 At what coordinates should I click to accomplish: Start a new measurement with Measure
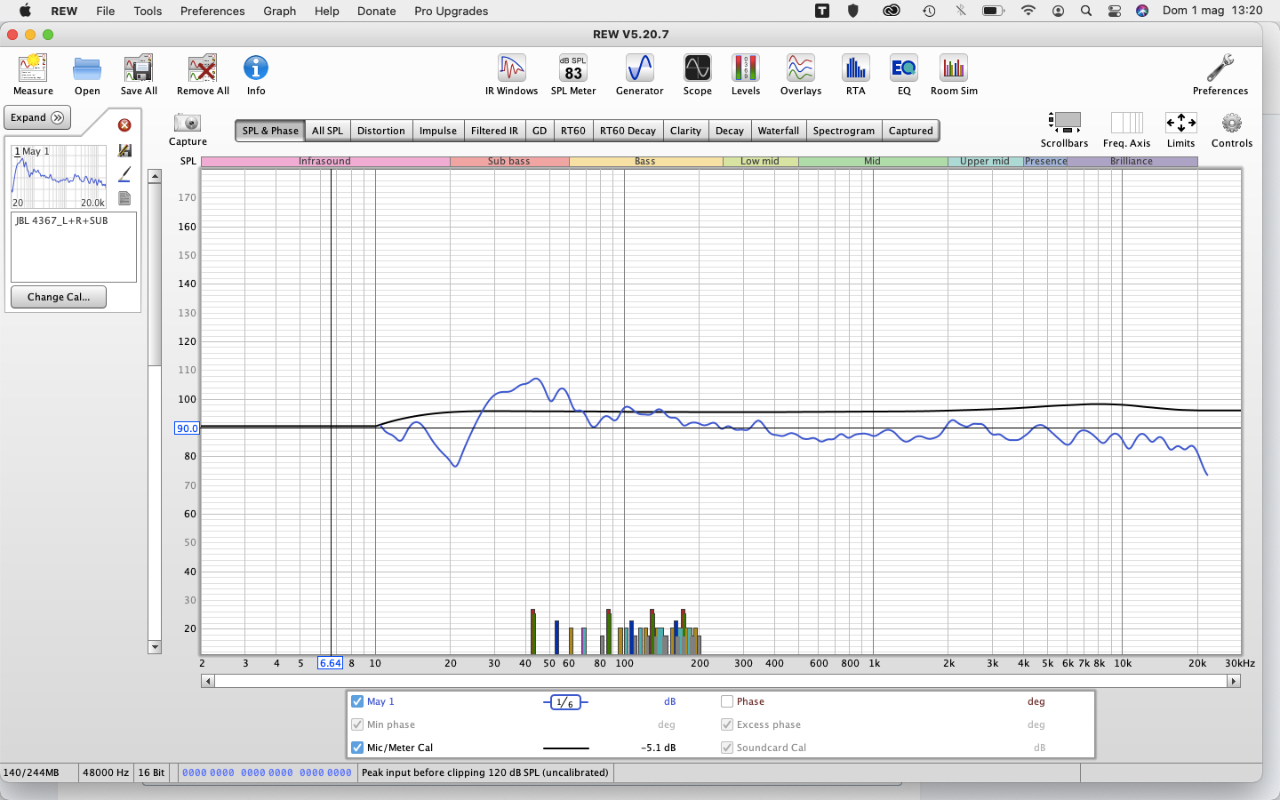(33, 75)
